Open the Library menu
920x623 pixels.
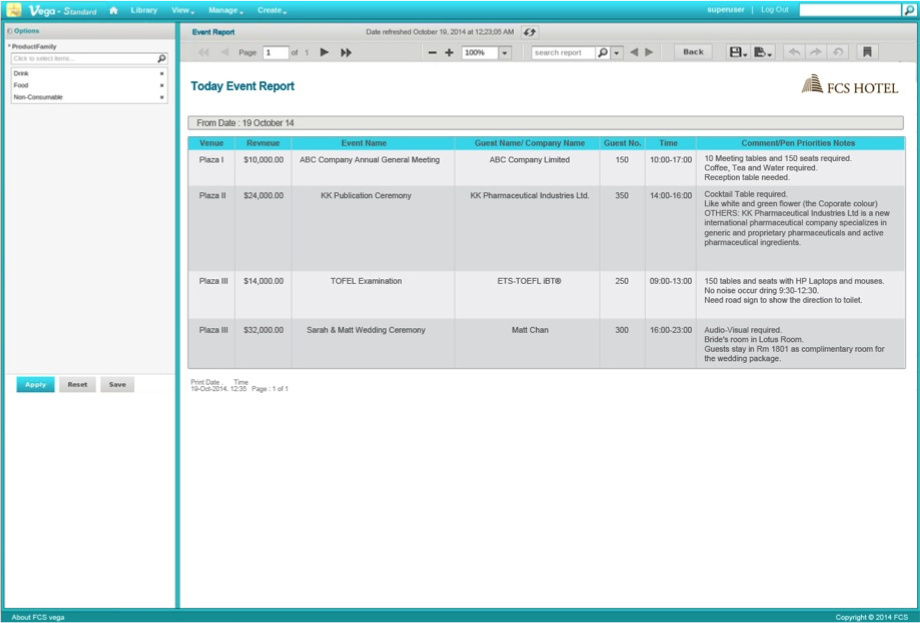coord(144,10)
